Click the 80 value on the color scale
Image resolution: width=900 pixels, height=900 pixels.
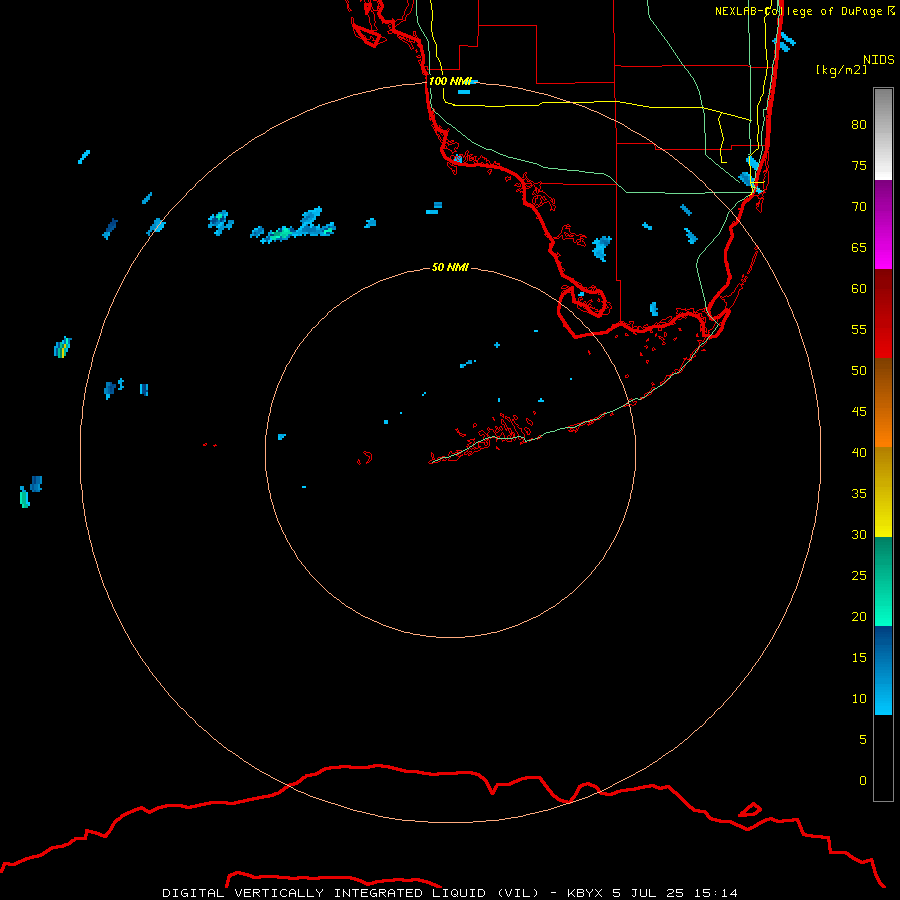coord(859,125)
